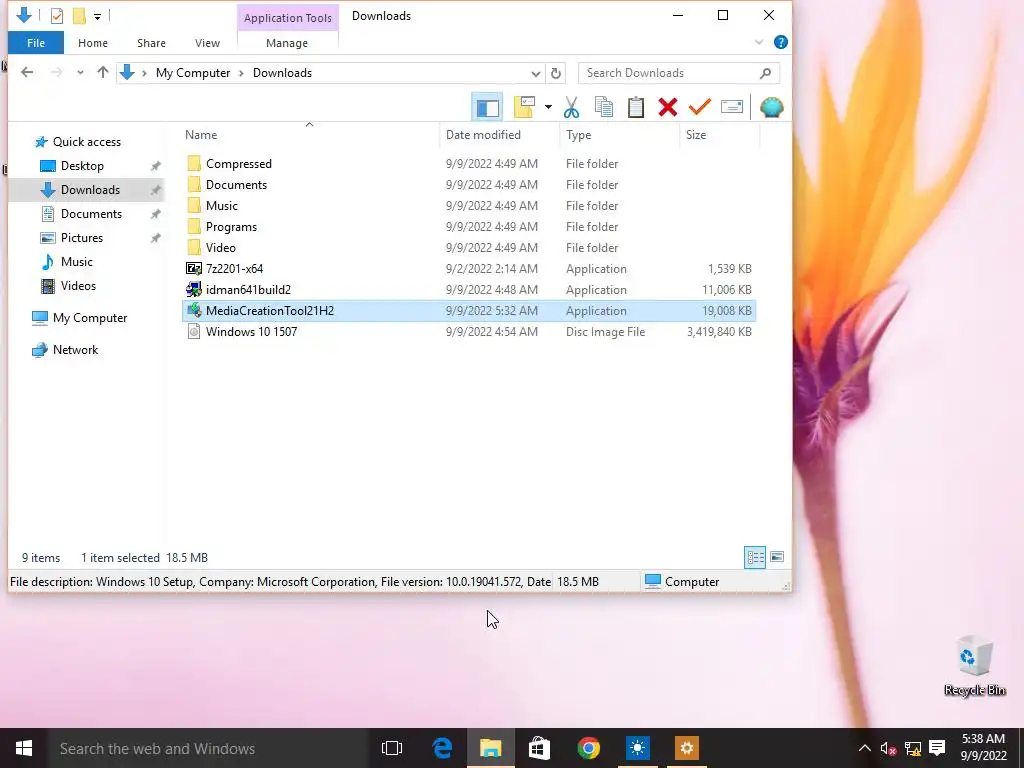Click the Application Tools contextual tab

tap(288, 18)
